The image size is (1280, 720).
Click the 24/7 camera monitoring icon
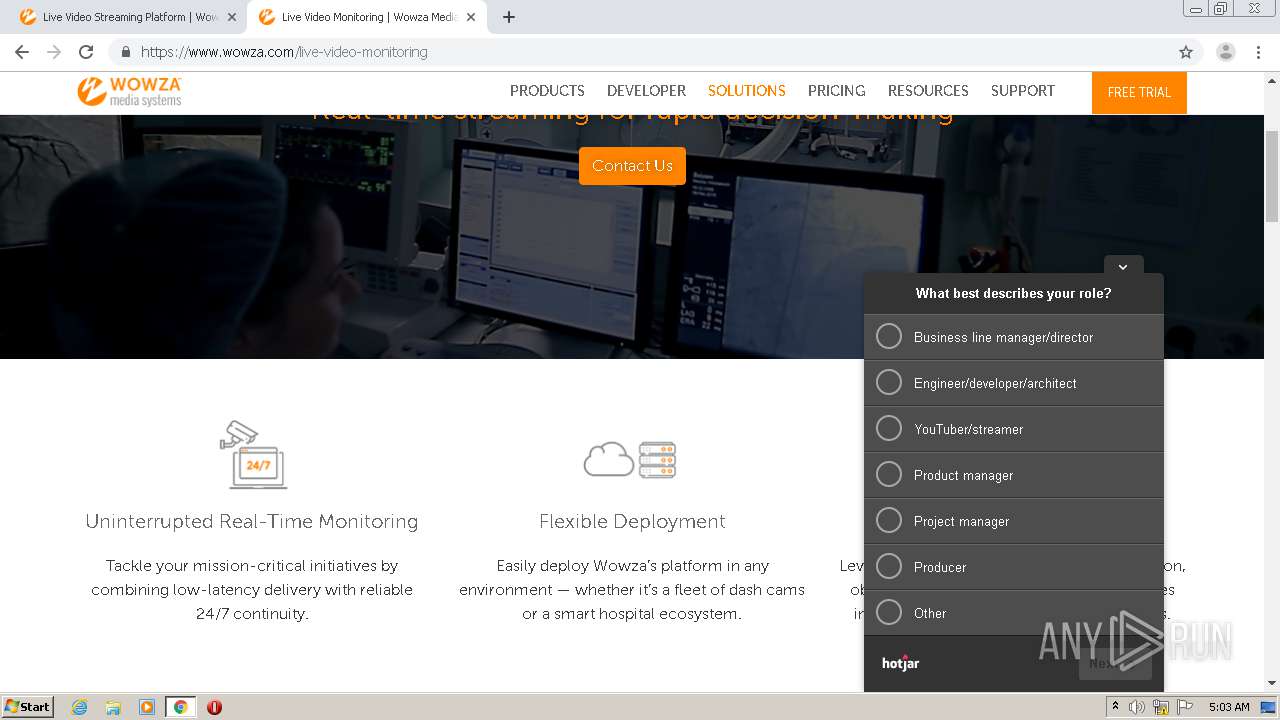(x=252, y=455)
